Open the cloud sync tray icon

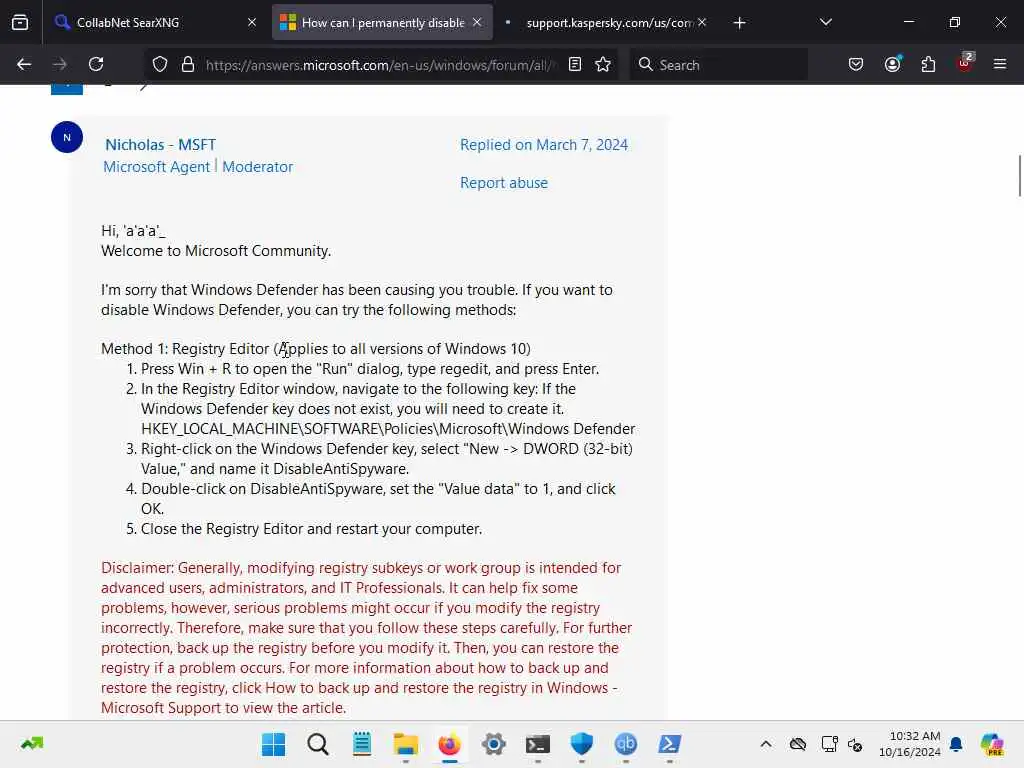pos(797,744)
